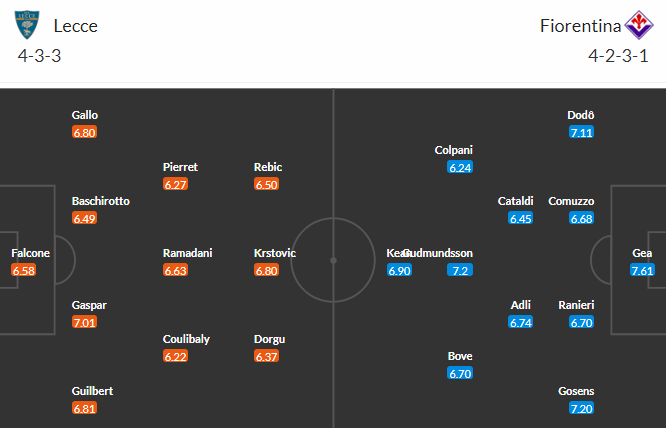Select Gea's 7.61 rating badge
Screen dimensions: 666x428
click(642, 270)
